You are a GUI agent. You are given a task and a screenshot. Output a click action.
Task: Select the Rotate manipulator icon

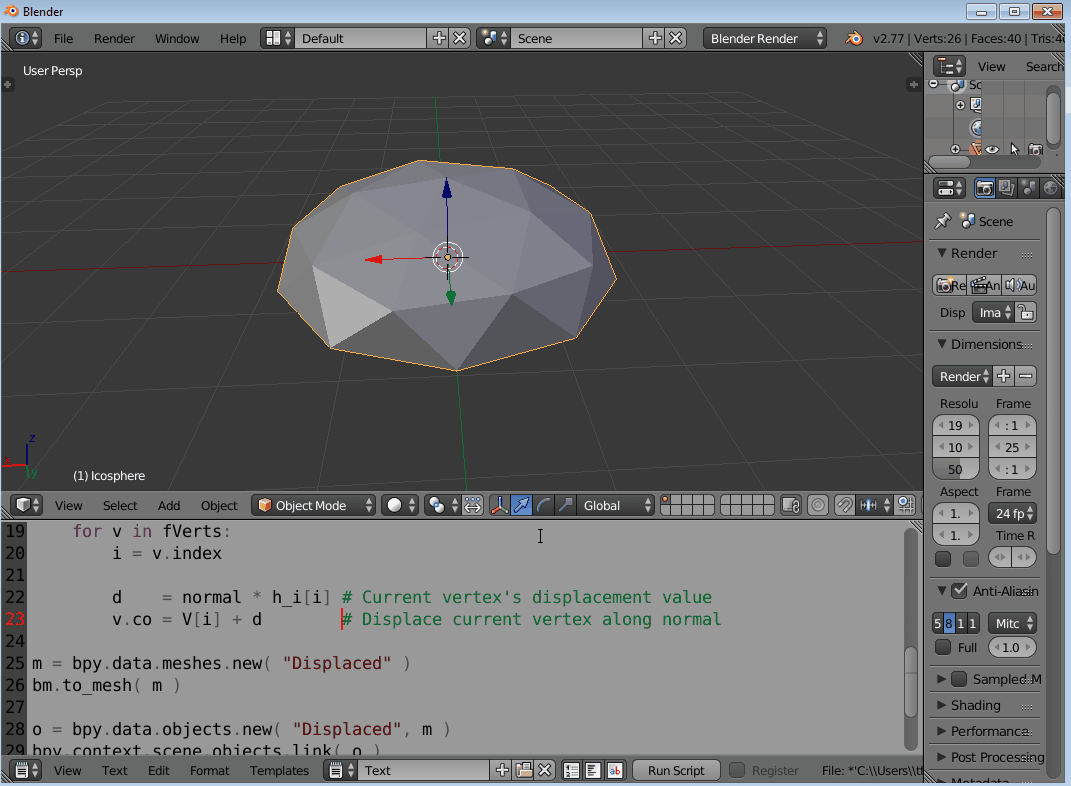point(542,505)
